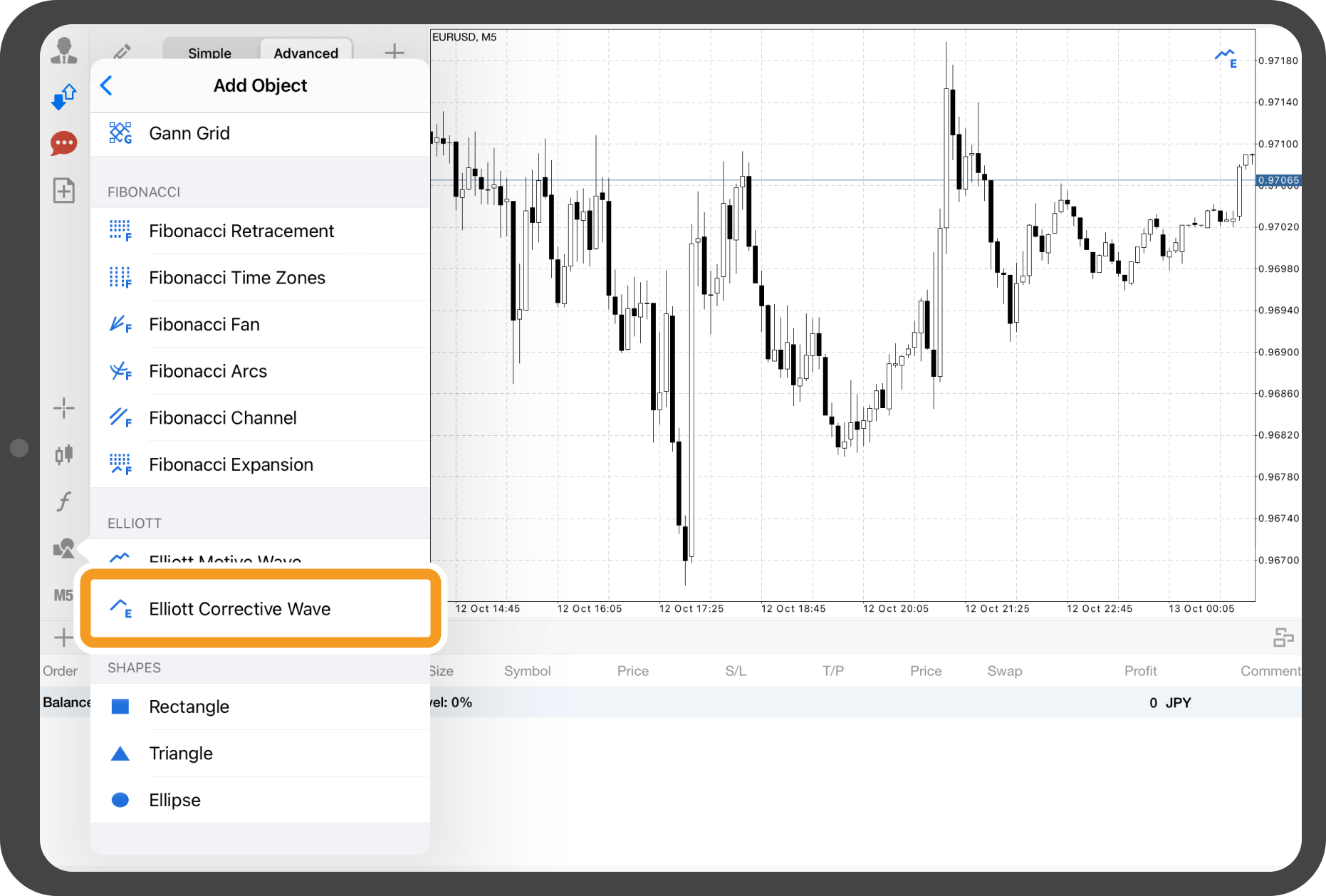Open the candlestick chart settings icon
The height and width of the screenshot is (896, 1326).
(x=64, y=454)
